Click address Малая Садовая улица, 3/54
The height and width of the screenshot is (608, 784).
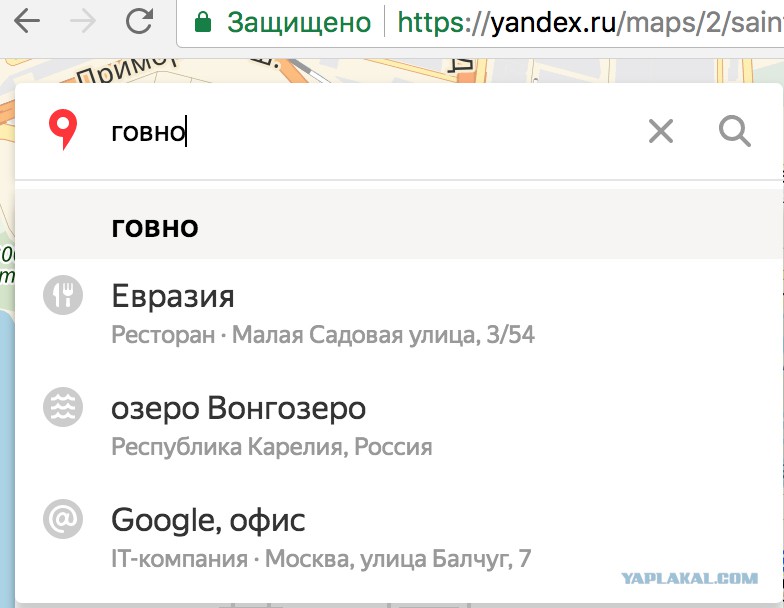pos(384,334)
